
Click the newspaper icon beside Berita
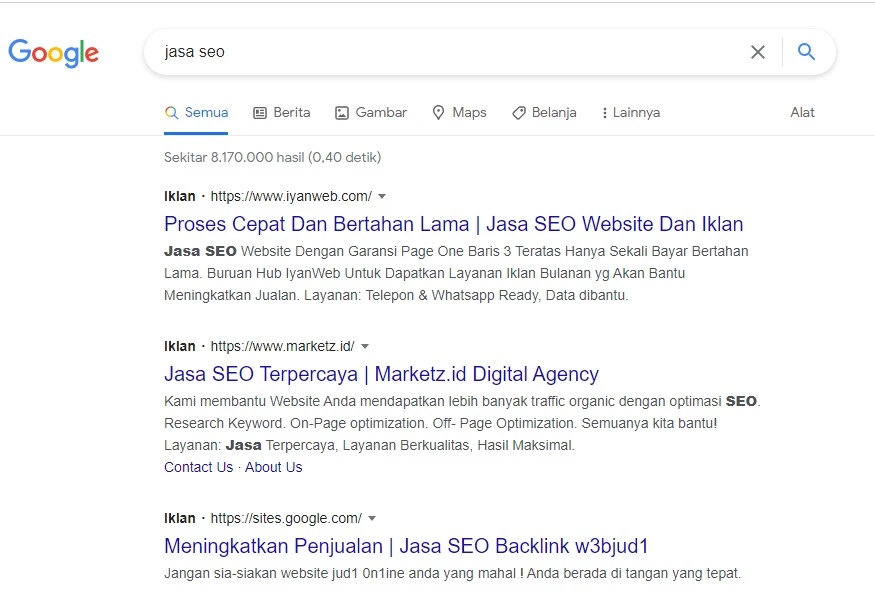coord(260,113)
